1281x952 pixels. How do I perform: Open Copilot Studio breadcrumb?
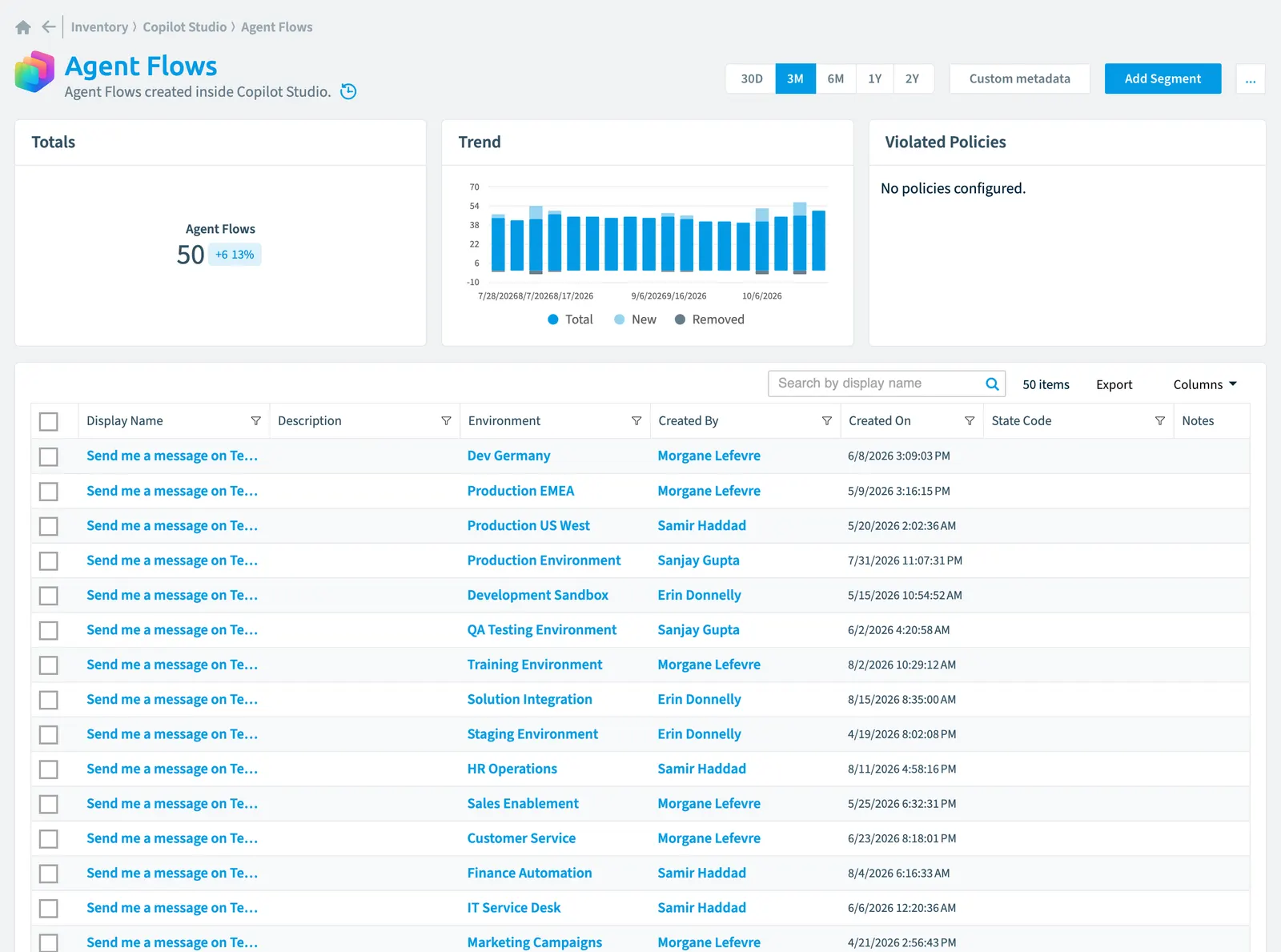[x=185, y=27]
